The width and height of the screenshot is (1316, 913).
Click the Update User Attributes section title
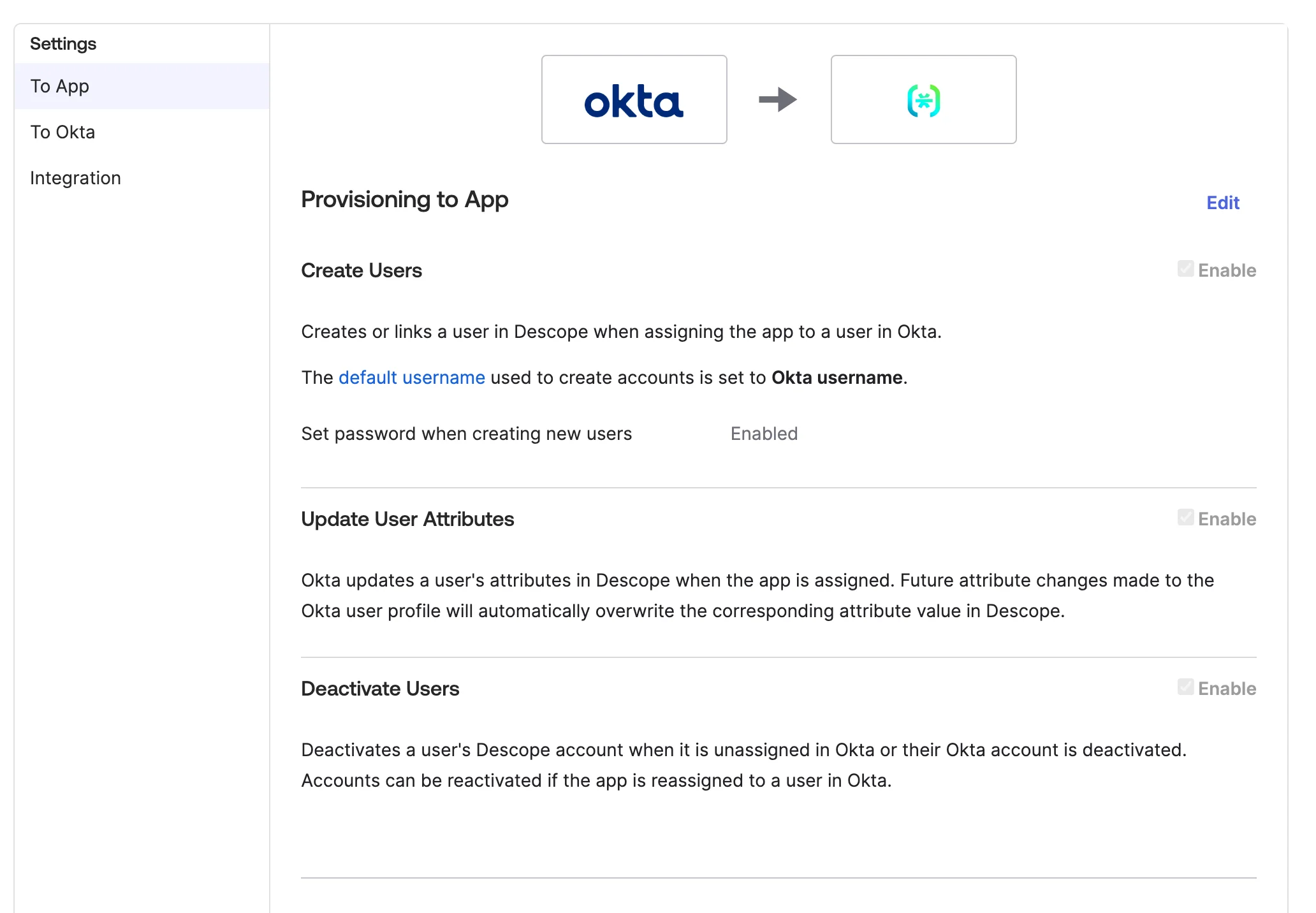(407, 519)
